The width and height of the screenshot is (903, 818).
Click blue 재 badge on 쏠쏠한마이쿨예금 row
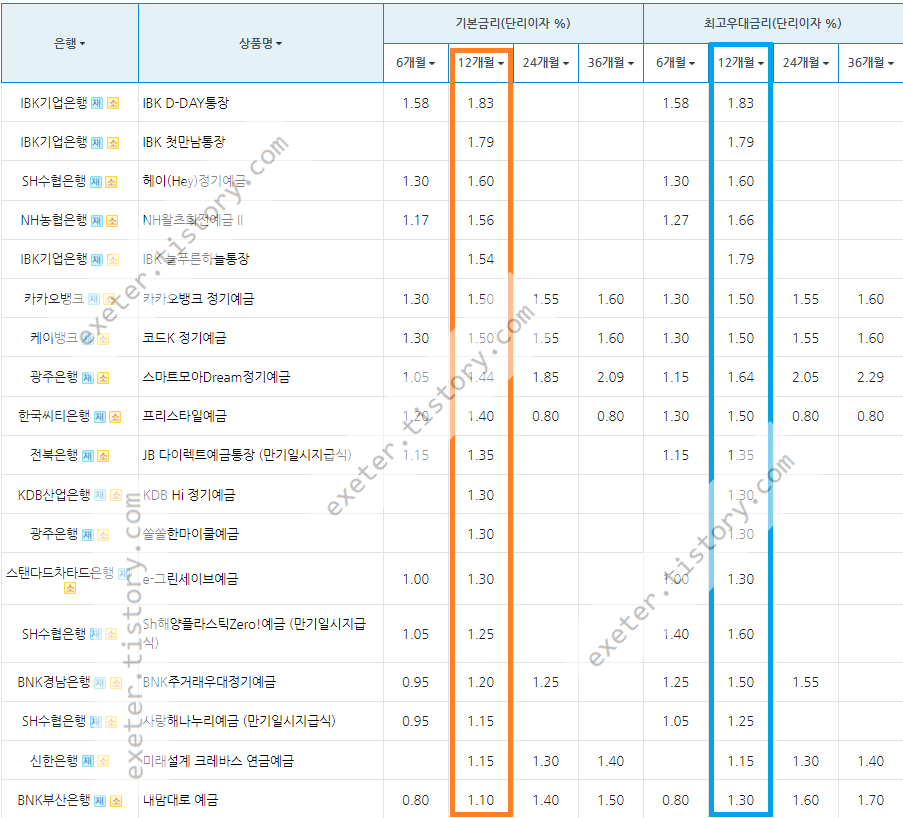click(88, 535)
